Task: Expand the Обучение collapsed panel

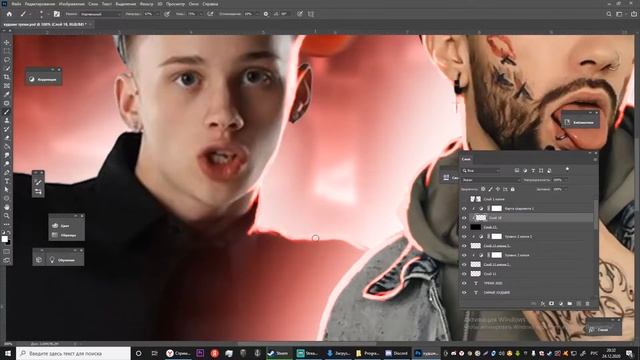Action: 61,260
